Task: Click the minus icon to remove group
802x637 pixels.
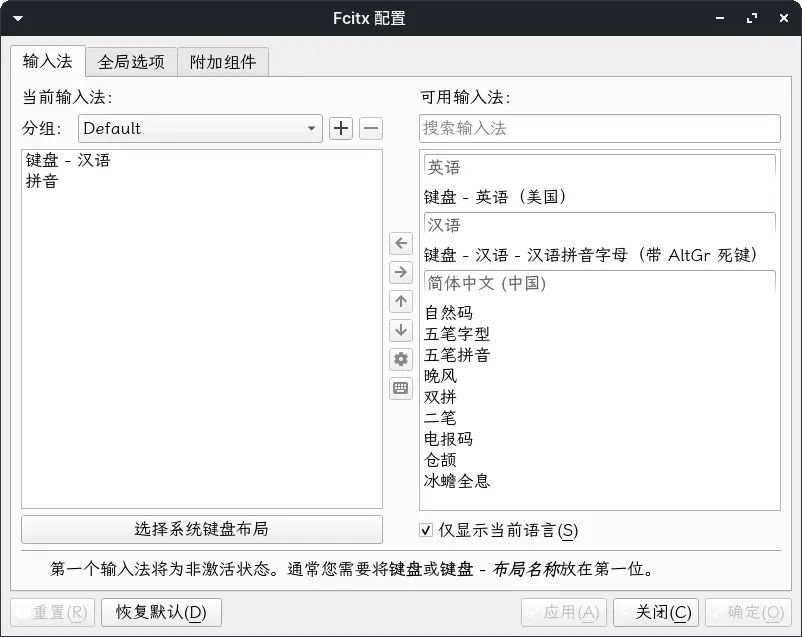Action: click(371, 128)
